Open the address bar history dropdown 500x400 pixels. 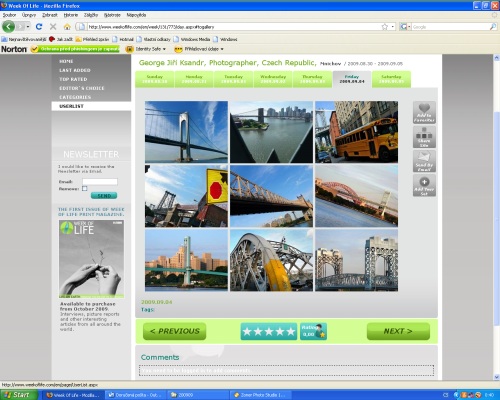[393, 27]
